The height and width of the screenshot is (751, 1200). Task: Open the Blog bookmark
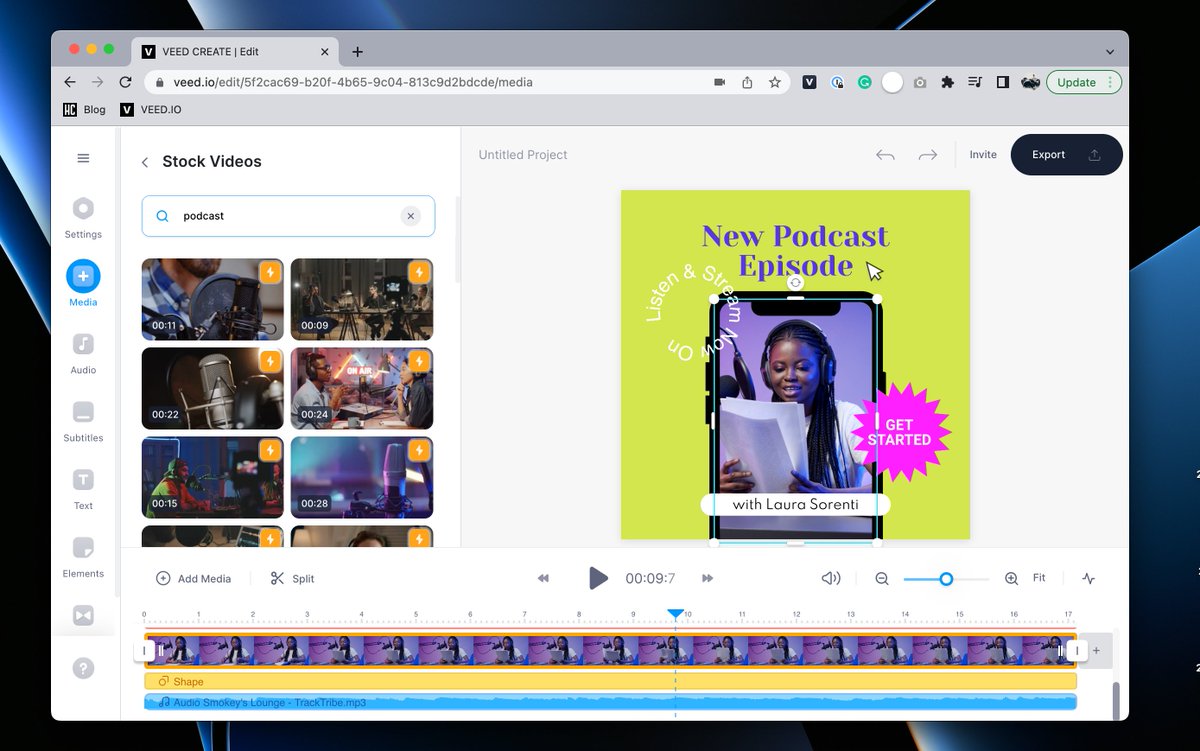point(84,109)
